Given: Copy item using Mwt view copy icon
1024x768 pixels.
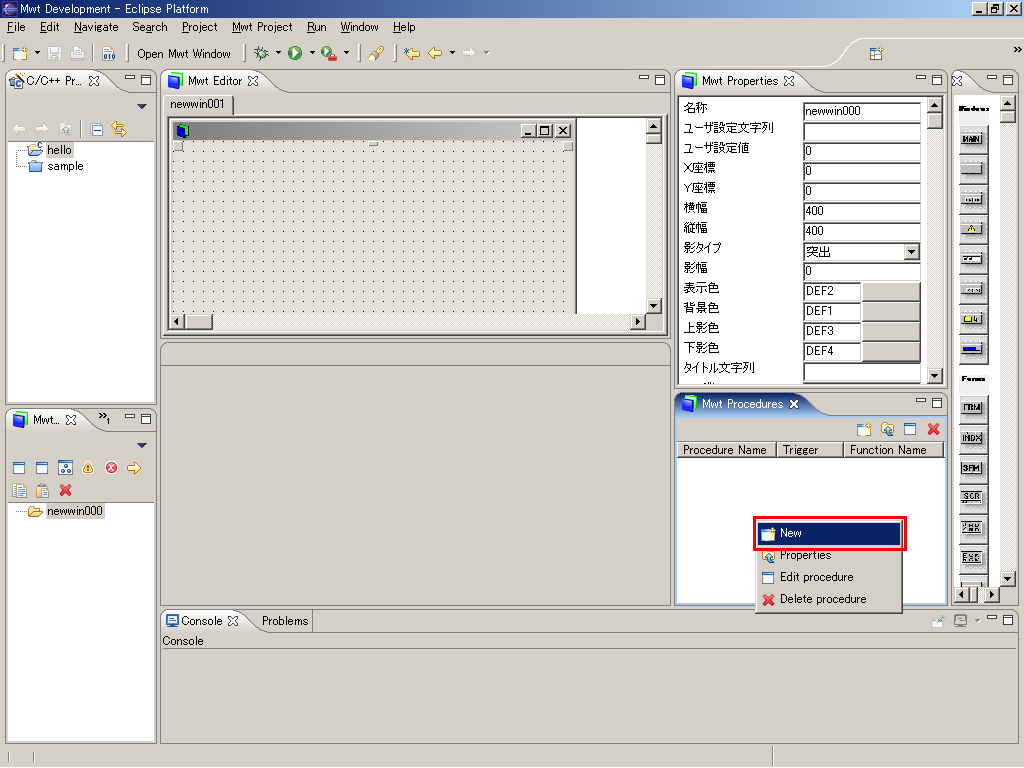Looking at the screenshot, I should coord(20,490).
